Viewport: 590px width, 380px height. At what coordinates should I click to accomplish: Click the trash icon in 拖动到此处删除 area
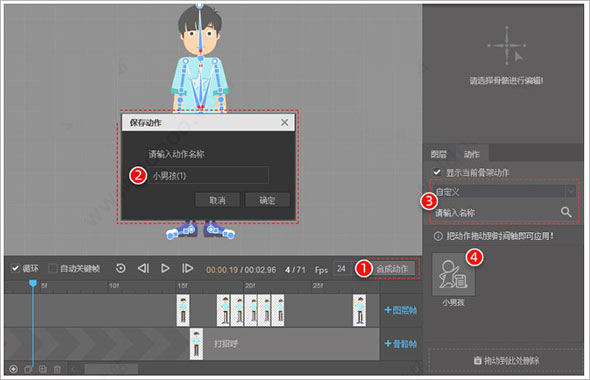[477, 361]
